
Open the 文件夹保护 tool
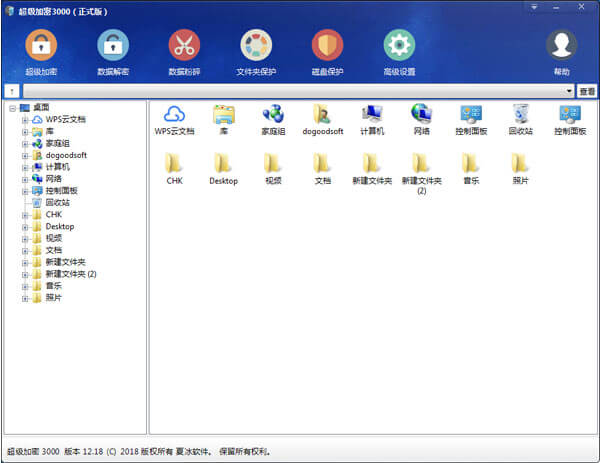tap(256, 52)
